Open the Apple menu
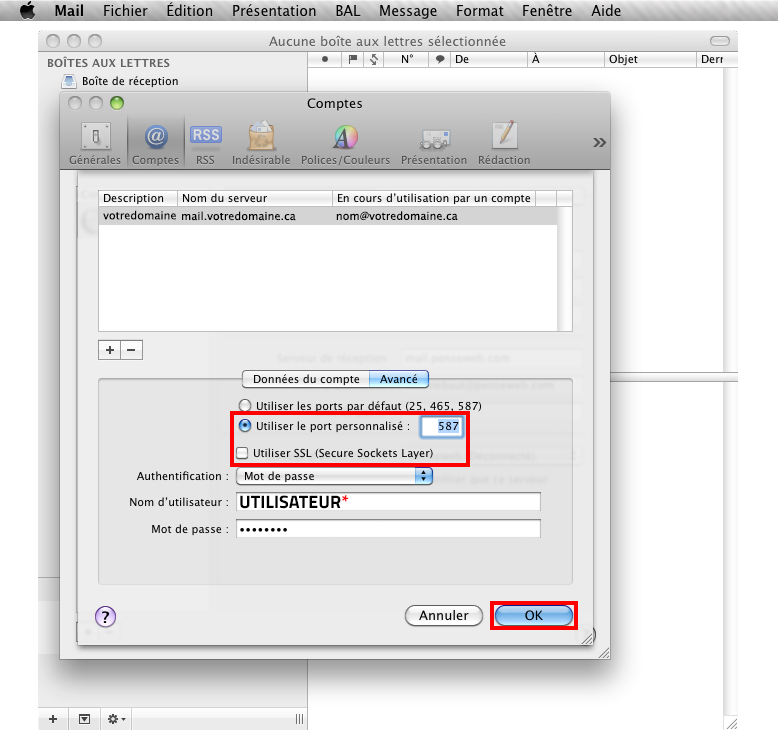Viewport: 778px width, 732px height. tap(27, 10)
